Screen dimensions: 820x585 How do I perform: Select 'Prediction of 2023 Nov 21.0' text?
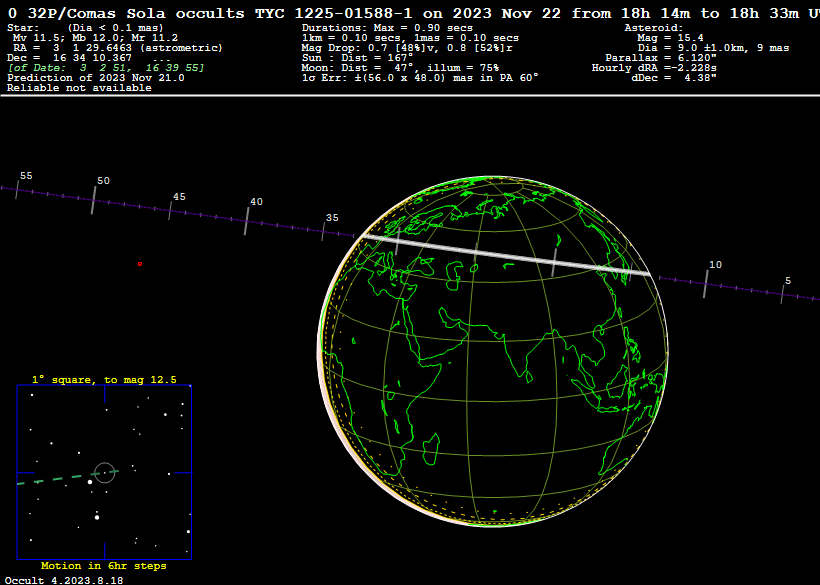click(x=95, y=78)
